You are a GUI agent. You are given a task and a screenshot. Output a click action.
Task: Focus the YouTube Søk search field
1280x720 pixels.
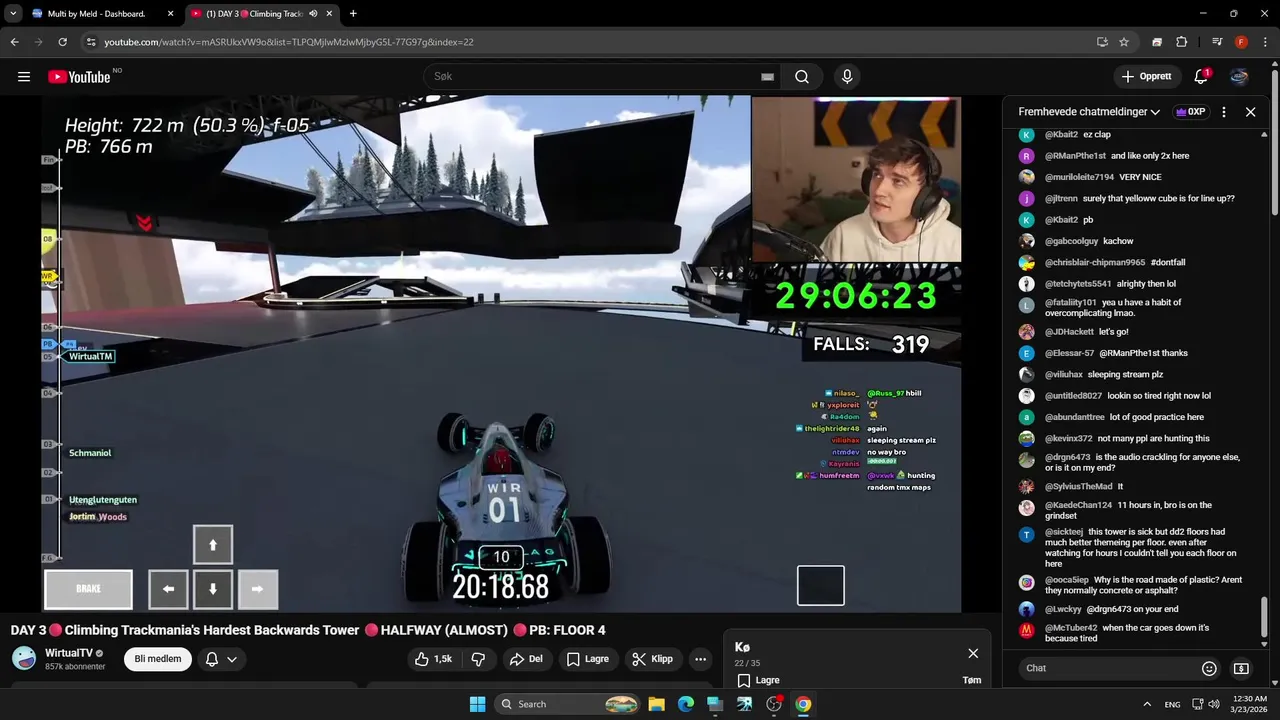(x=600, y=77)
